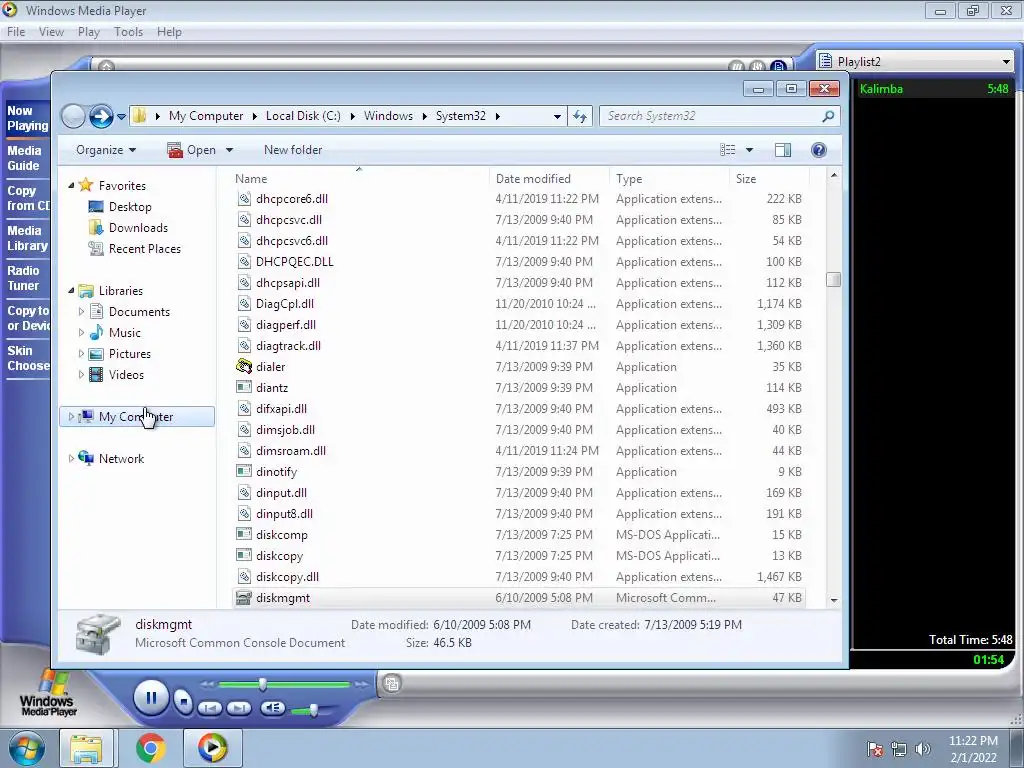The width and height of the screenshot is (1024, 768).
Task: Click the Open button in Explorer toolbar
Action: pyautogui.click(x=192, y=150)
